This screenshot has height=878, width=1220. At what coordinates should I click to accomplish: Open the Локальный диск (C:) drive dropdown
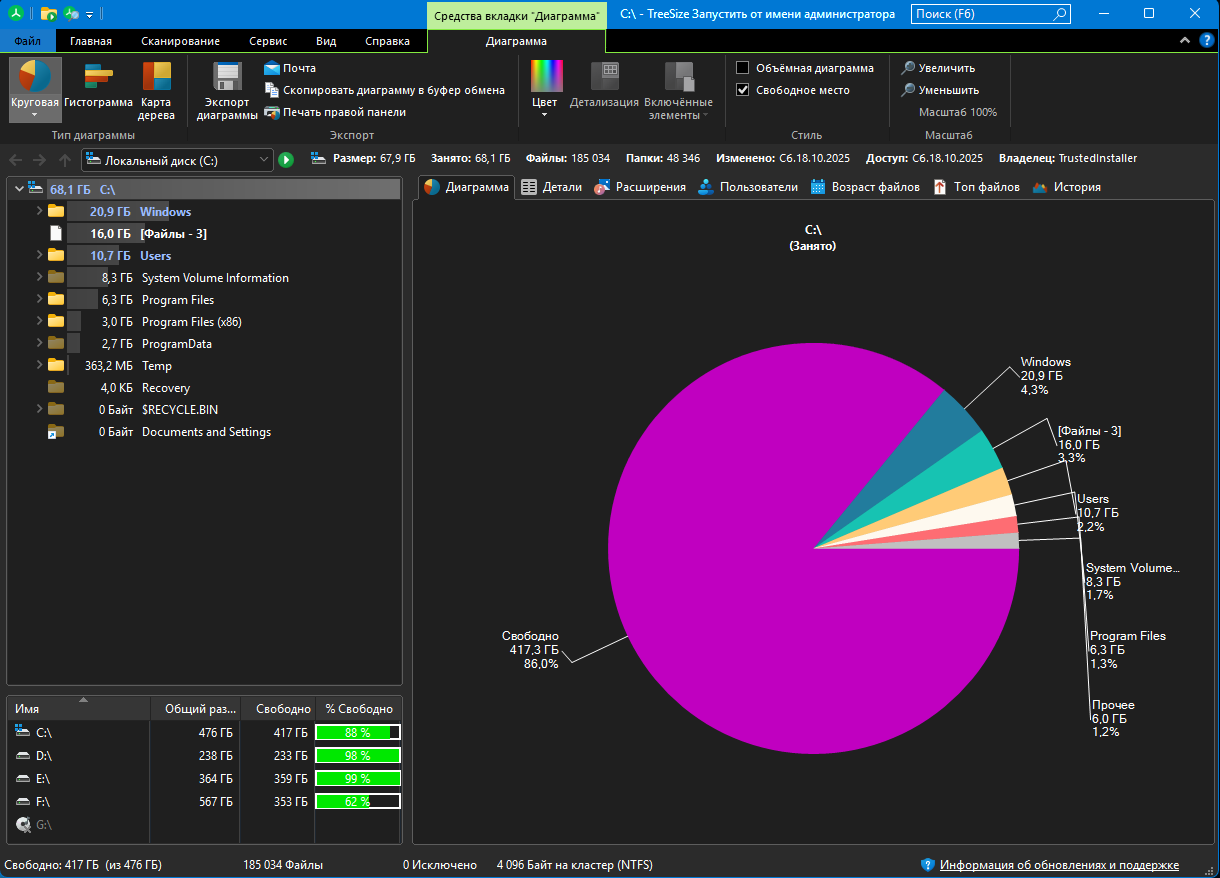[x=264, y=160]
